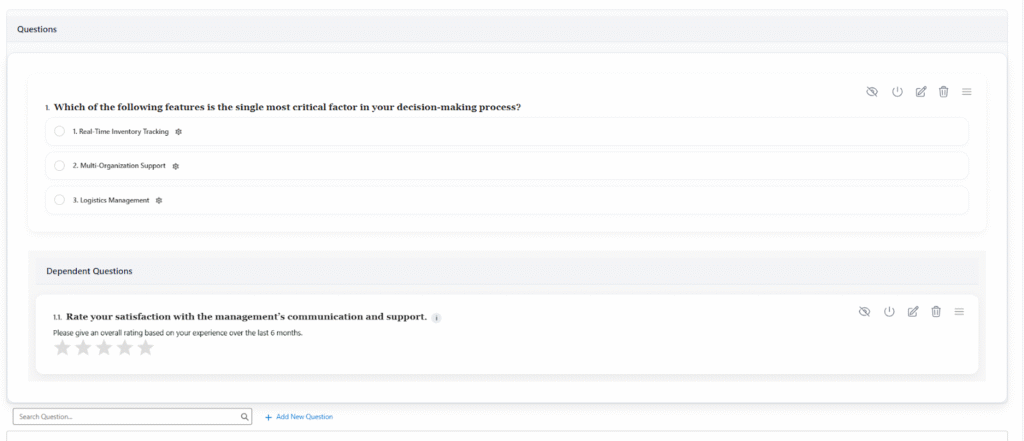Select the Real-Time Inventory Tracking radio option
Screen dimensions: 1024x441
tap(60, 132)
